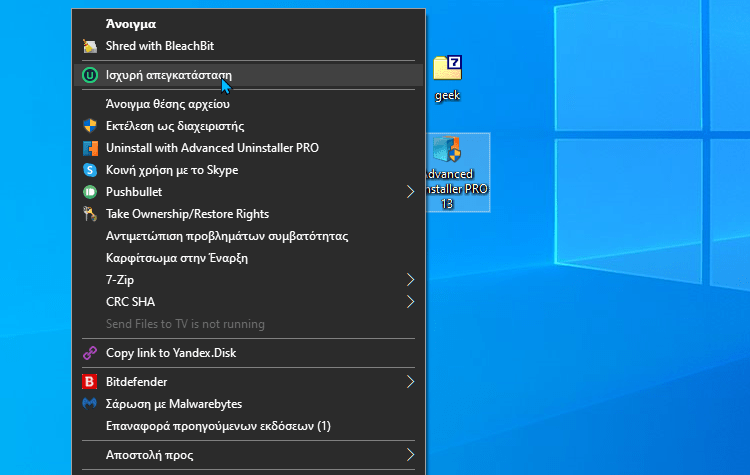750x475 pixels.
Task: Choose Take Ownership/Restore Rights
Action: [248, 214]
